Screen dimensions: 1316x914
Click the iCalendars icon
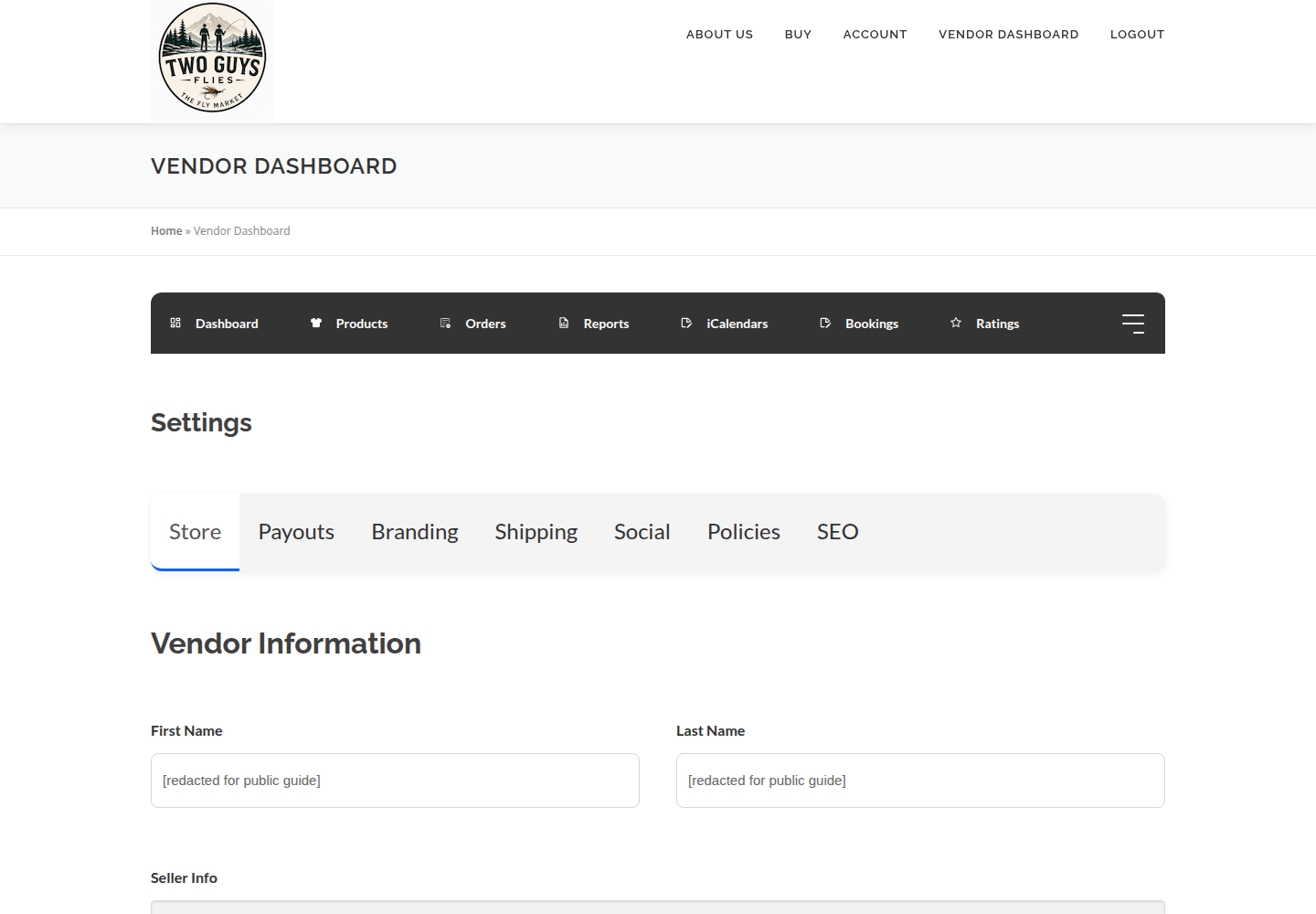click(x=686, y=323)
